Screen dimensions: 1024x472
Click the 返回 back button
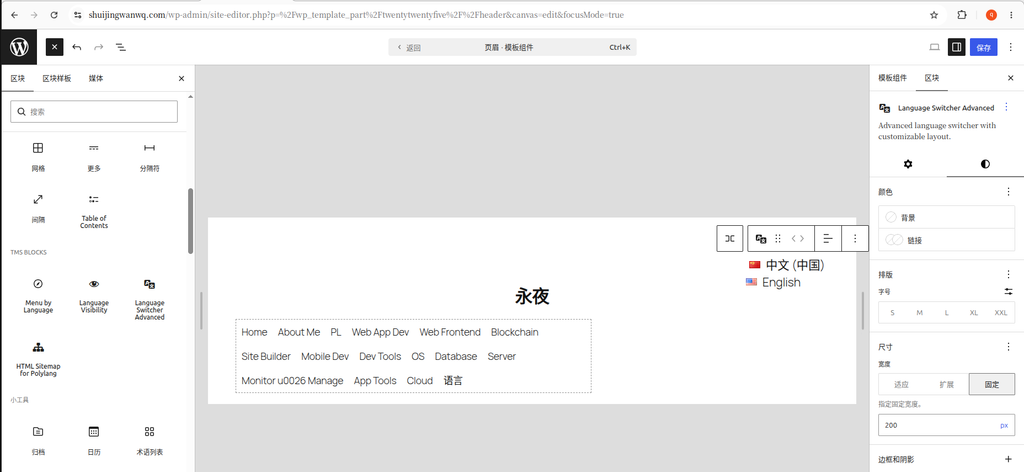[x=409, y=48]
